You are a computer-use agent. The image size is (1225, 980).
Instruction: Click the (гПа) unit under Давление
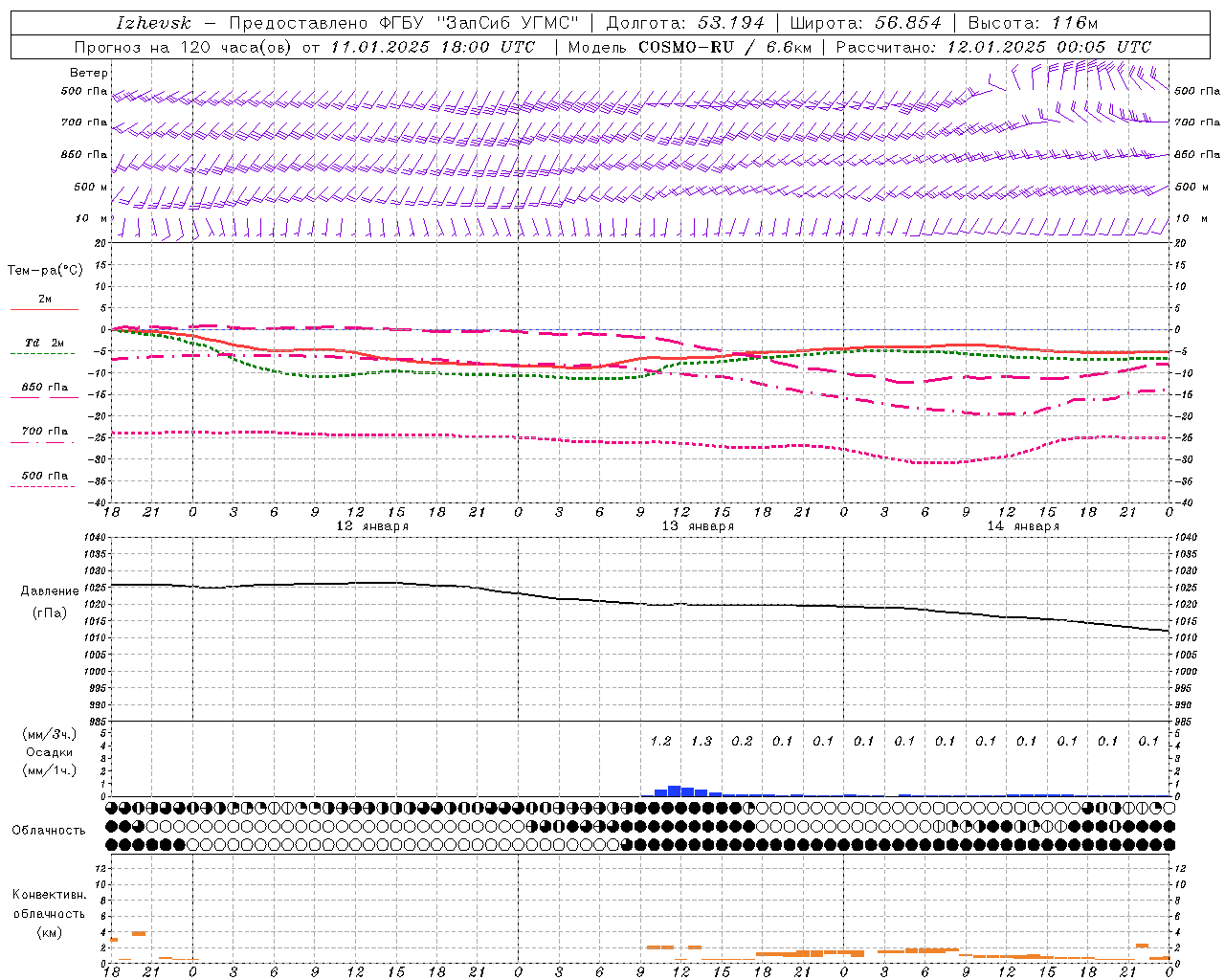click(50, 612)
